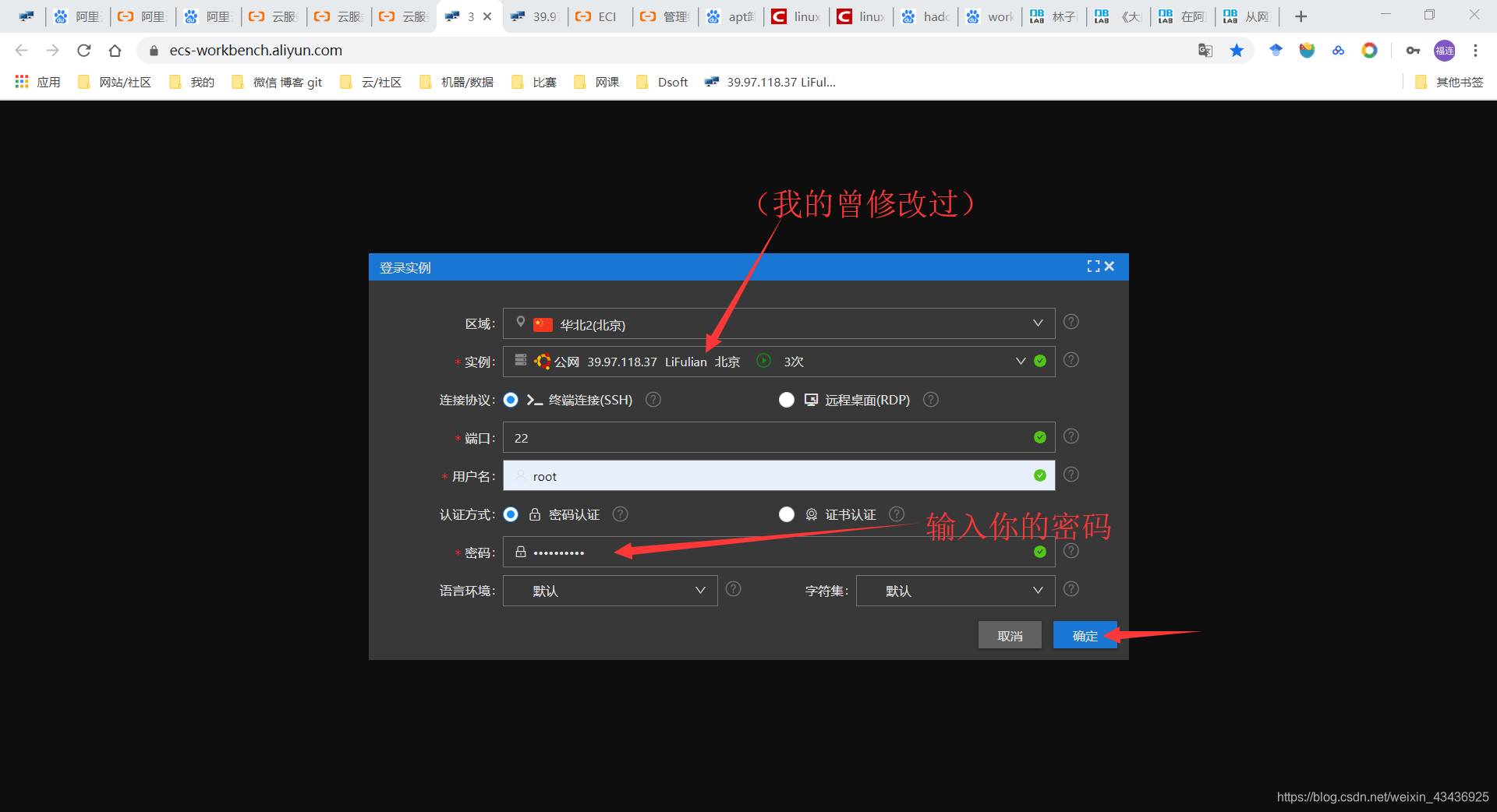Click the bookmark star icon in the address bar

[x=1237, y=51]
